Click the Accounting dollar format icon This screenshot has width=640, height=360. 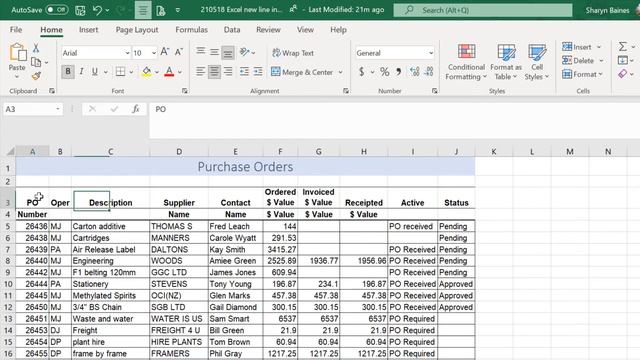tap(361, 72)
